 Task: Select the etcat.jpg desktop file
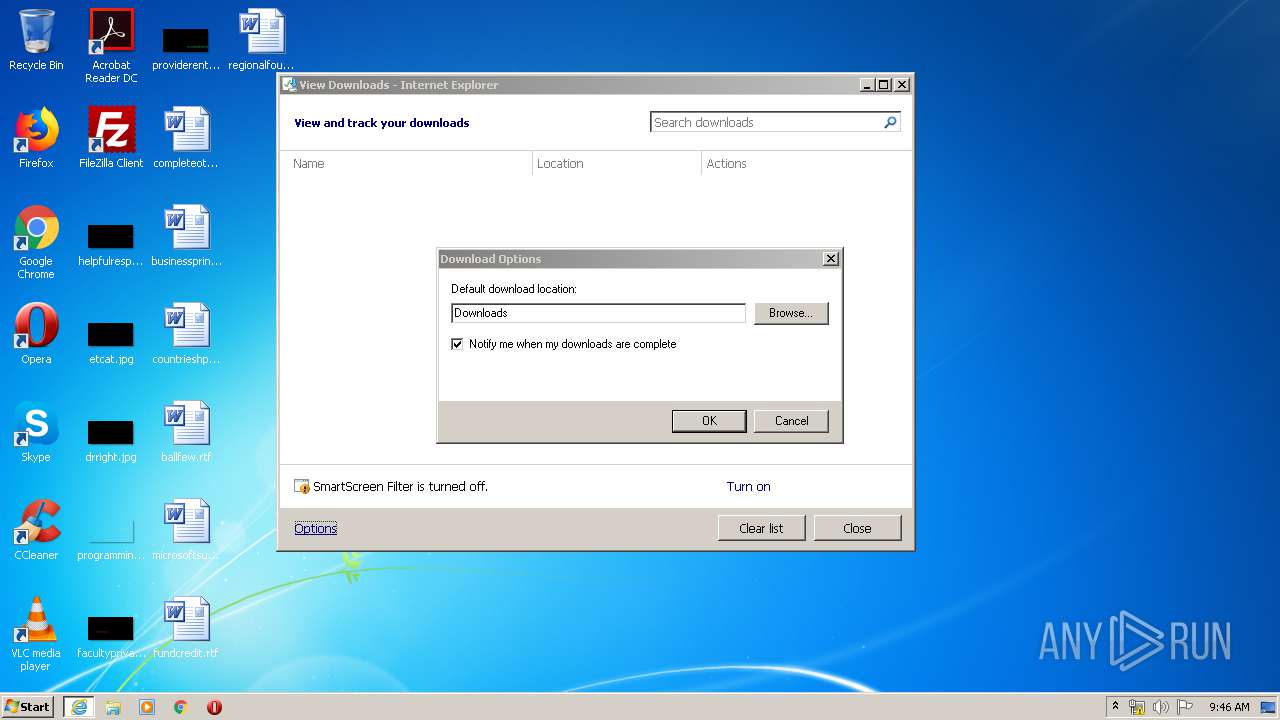111,343
